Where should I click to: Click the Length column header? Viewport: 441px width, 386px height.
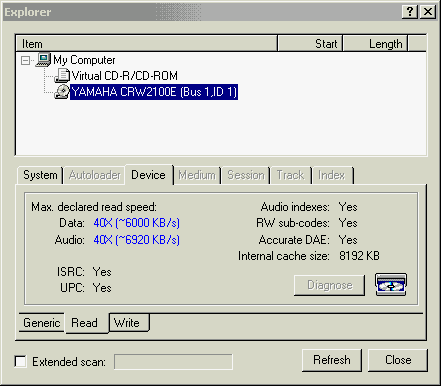click(375, 44)
